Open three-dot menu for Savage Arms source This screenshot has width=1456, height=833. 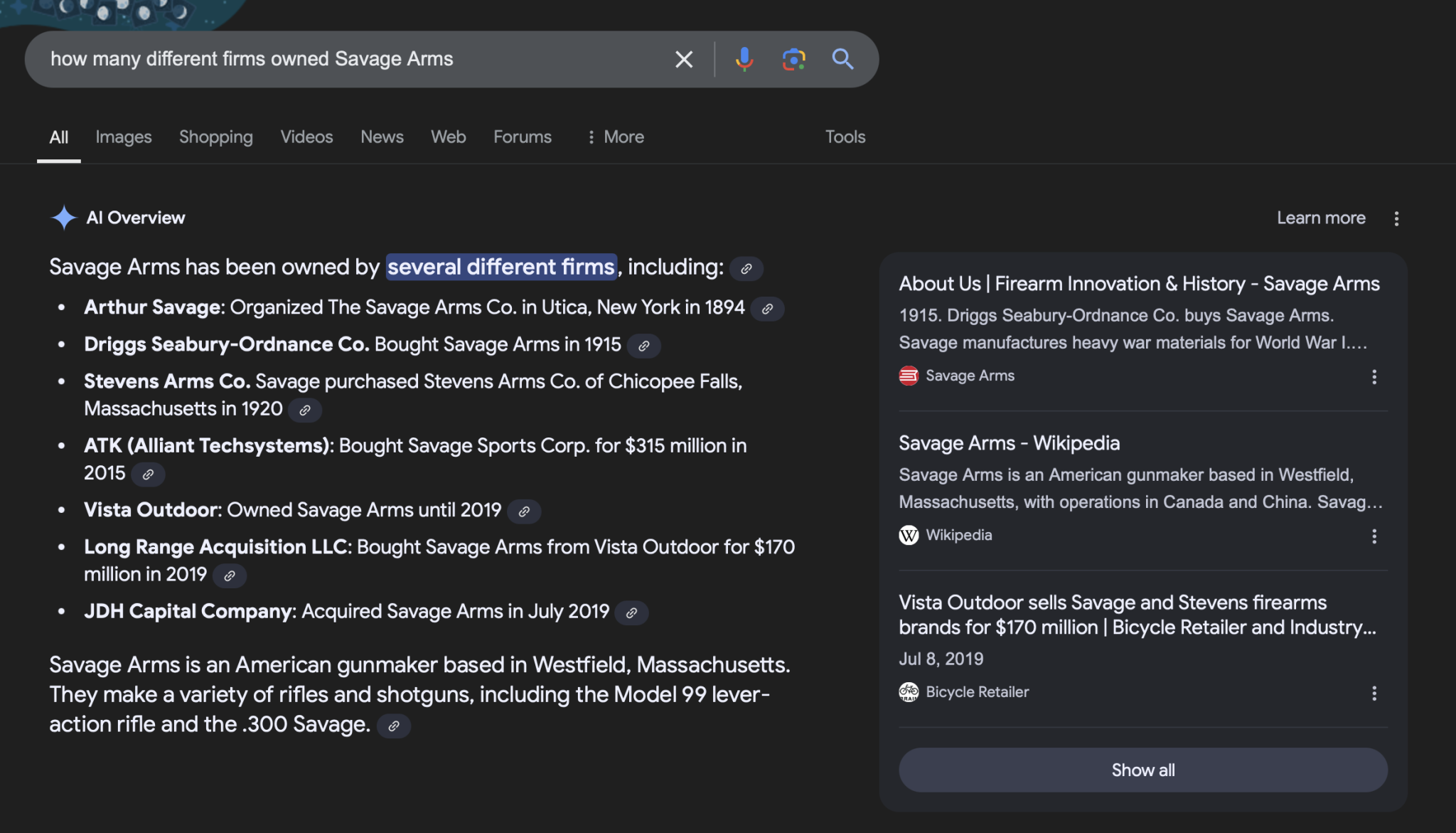pyautogui.click(x=1374, y=376)
